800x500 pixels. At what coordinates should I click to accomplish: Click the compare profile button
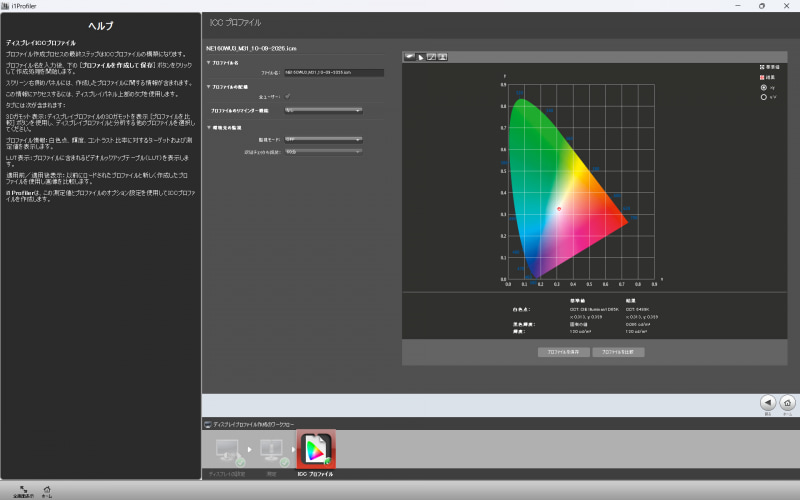618,352
